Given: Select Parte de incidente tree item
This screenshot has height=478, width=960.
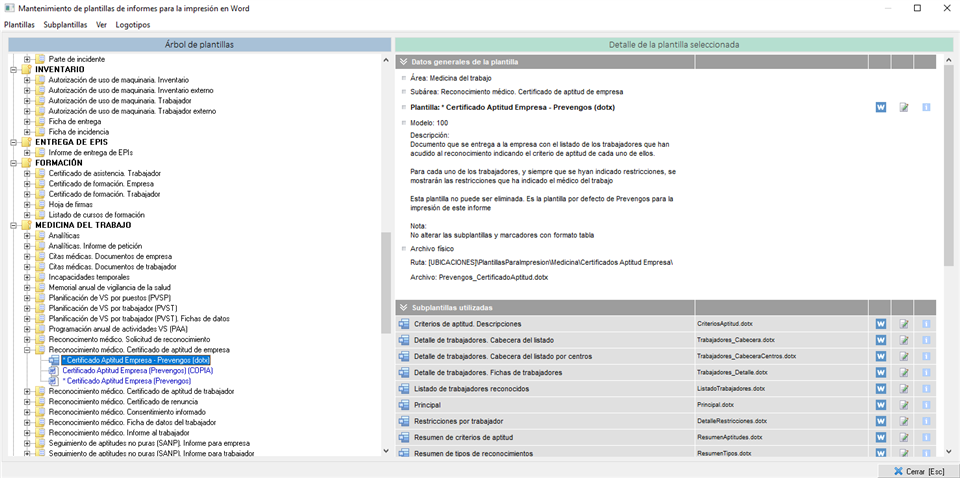Looking at the screenshot, I should pyautogui.click(x=77, y=59).
